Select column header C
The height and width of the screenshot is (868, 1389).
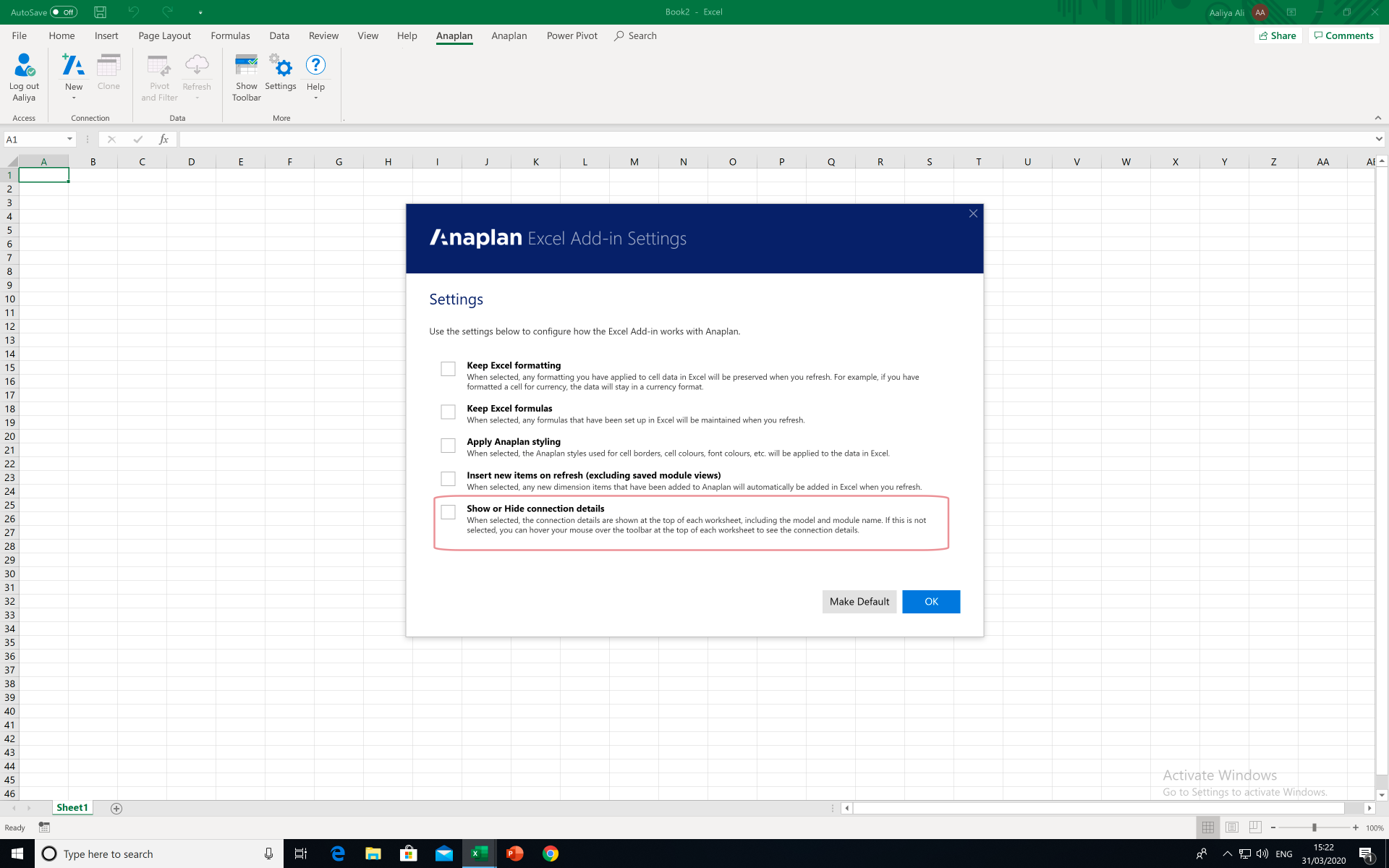[142, 162]
